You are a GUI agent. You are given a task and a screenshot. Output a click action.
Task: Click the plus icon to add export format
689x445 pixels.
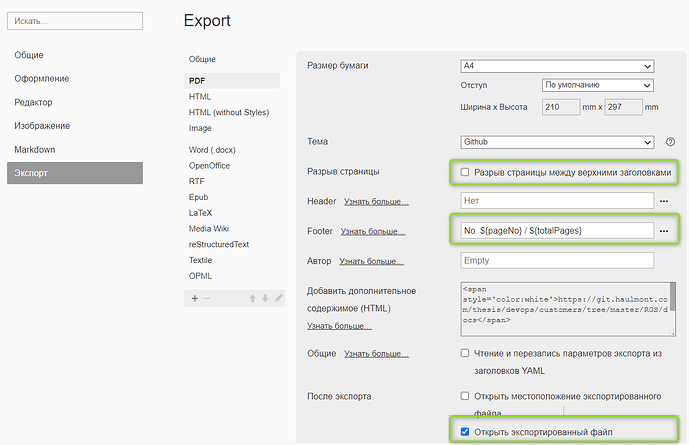[195, 298]
